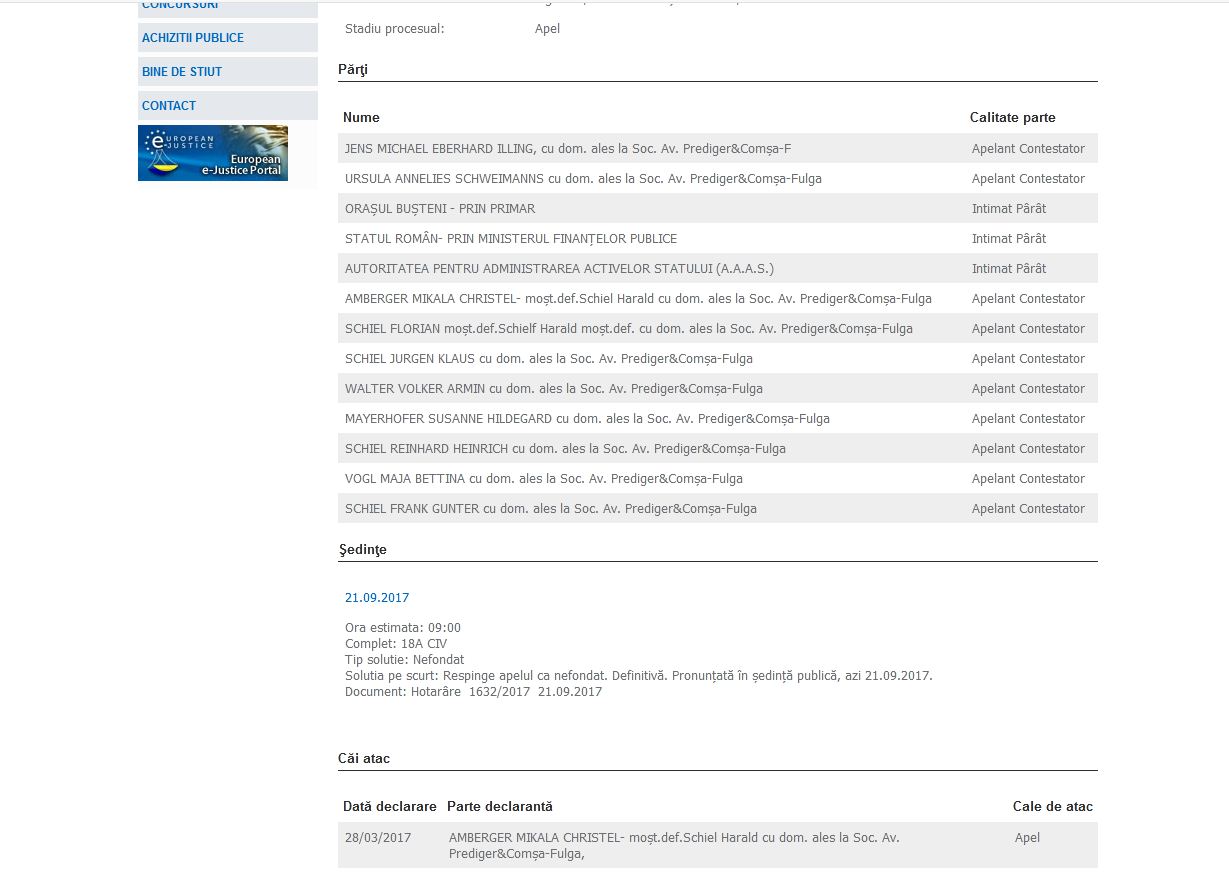Open the European e-Justice Portal banner
The image size is (1229, 882).
213,153
